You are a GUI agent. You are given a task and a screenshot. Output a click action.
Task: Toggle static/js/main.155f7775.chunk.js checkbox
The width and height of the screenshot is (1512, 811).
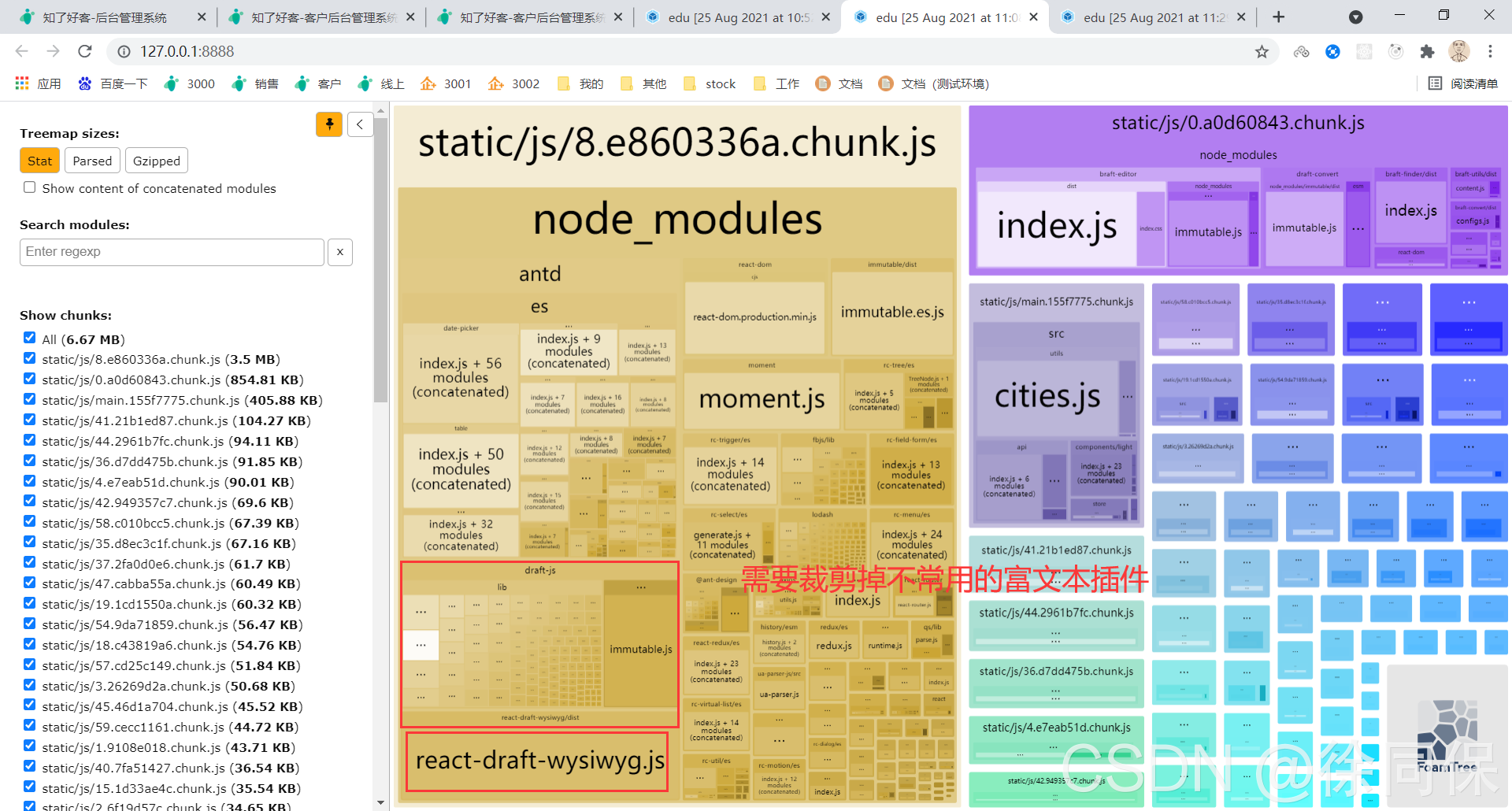point(30,399)
